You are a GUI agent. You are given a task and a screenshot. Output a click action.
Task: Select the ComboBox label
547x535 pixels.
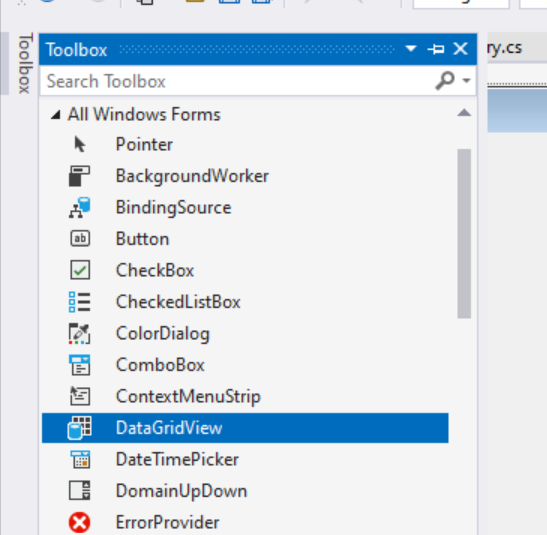[x=160, y=365]
